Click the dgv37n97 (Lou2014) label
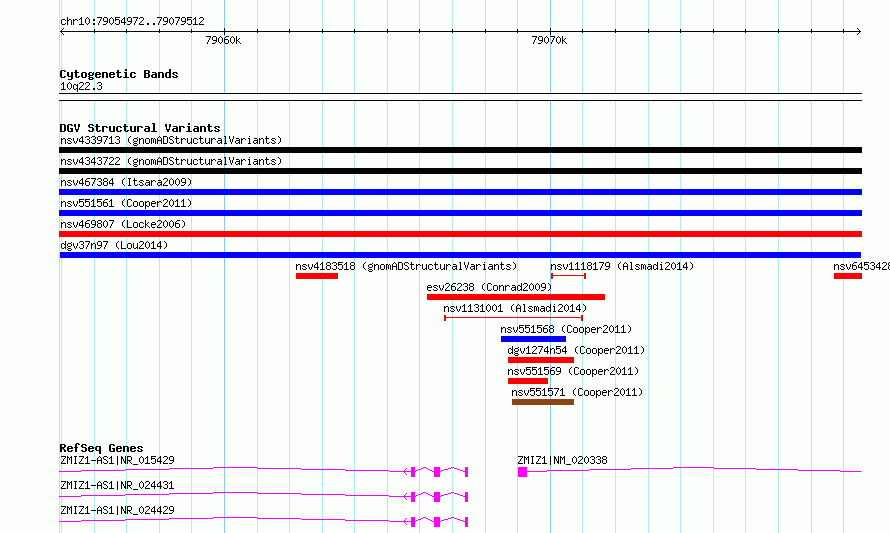This screenshot has width=890, height=533. (114, 245)
